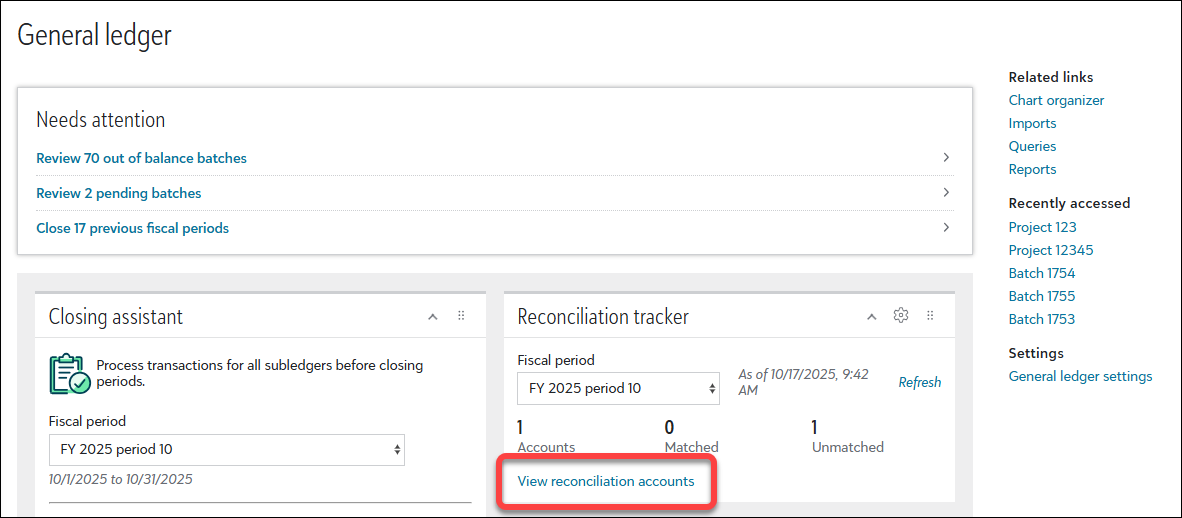This screenshot has height=518, width=1182.
Task: Click the Closing assistant clipboard icon
Action: [x=70, y=373]
